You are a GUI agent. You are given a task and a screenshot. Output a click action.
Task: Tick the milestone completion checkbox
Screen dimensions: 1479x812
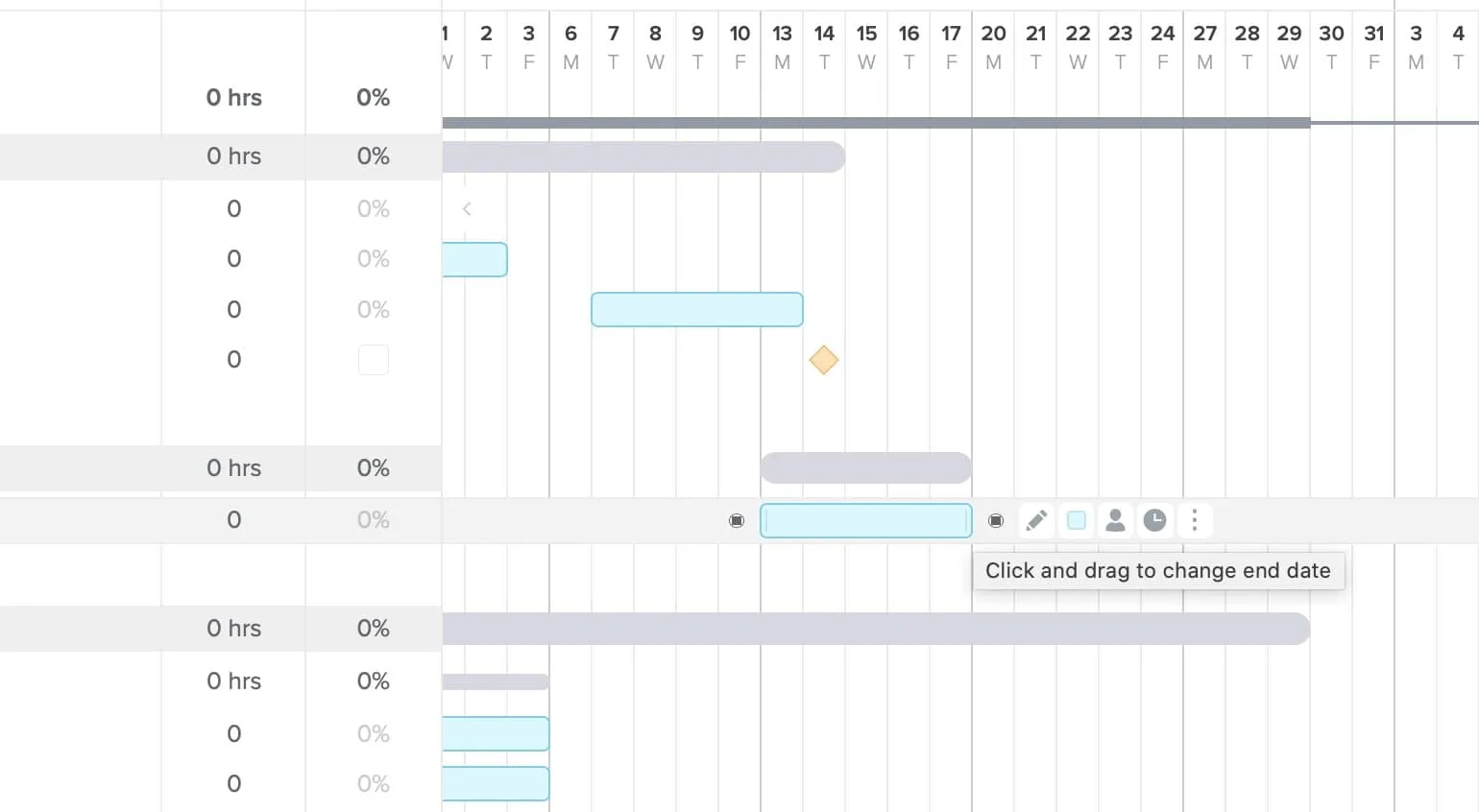(374, 360)
